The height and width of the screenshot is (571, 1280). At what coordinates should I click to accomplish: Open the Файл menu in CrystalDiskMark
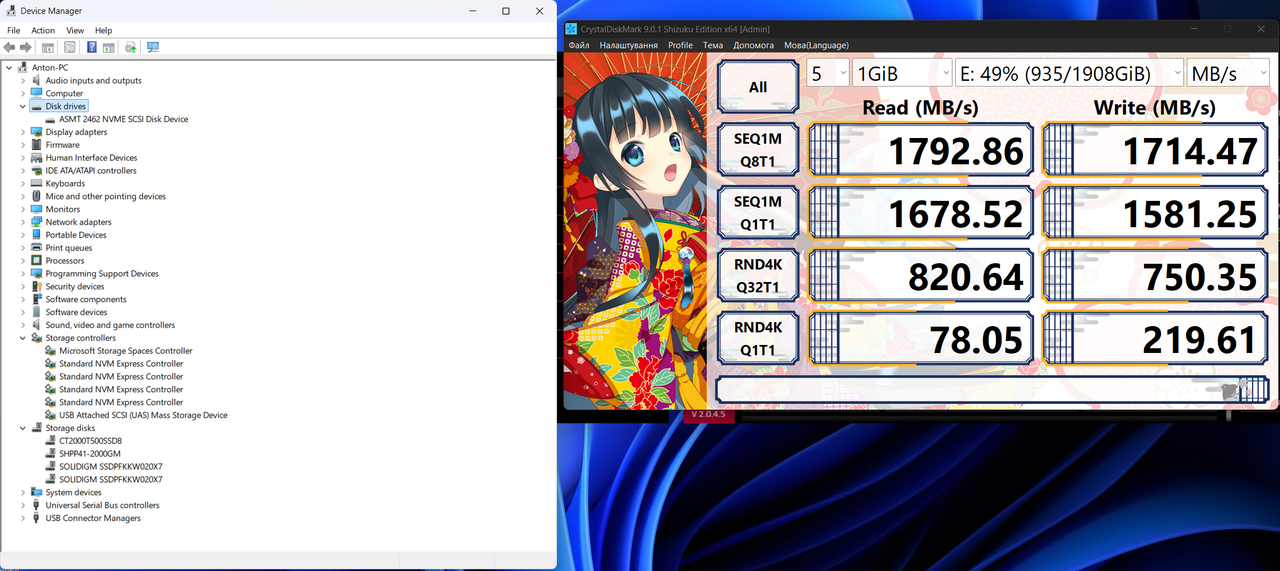coord(579,45)
